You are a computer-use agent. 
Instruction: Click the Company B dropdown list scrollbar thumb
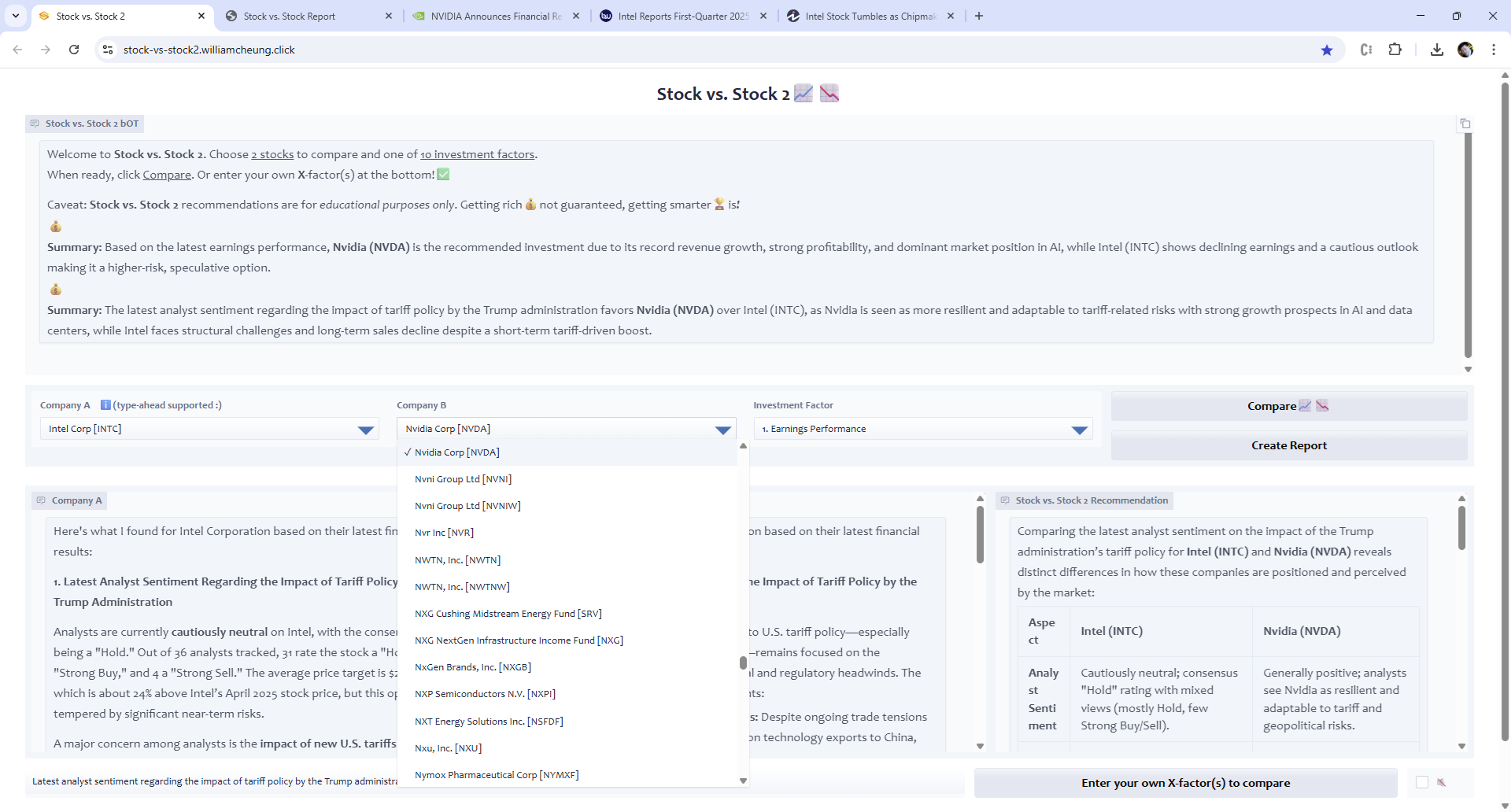pyautogui.click(x=743, y=663)
